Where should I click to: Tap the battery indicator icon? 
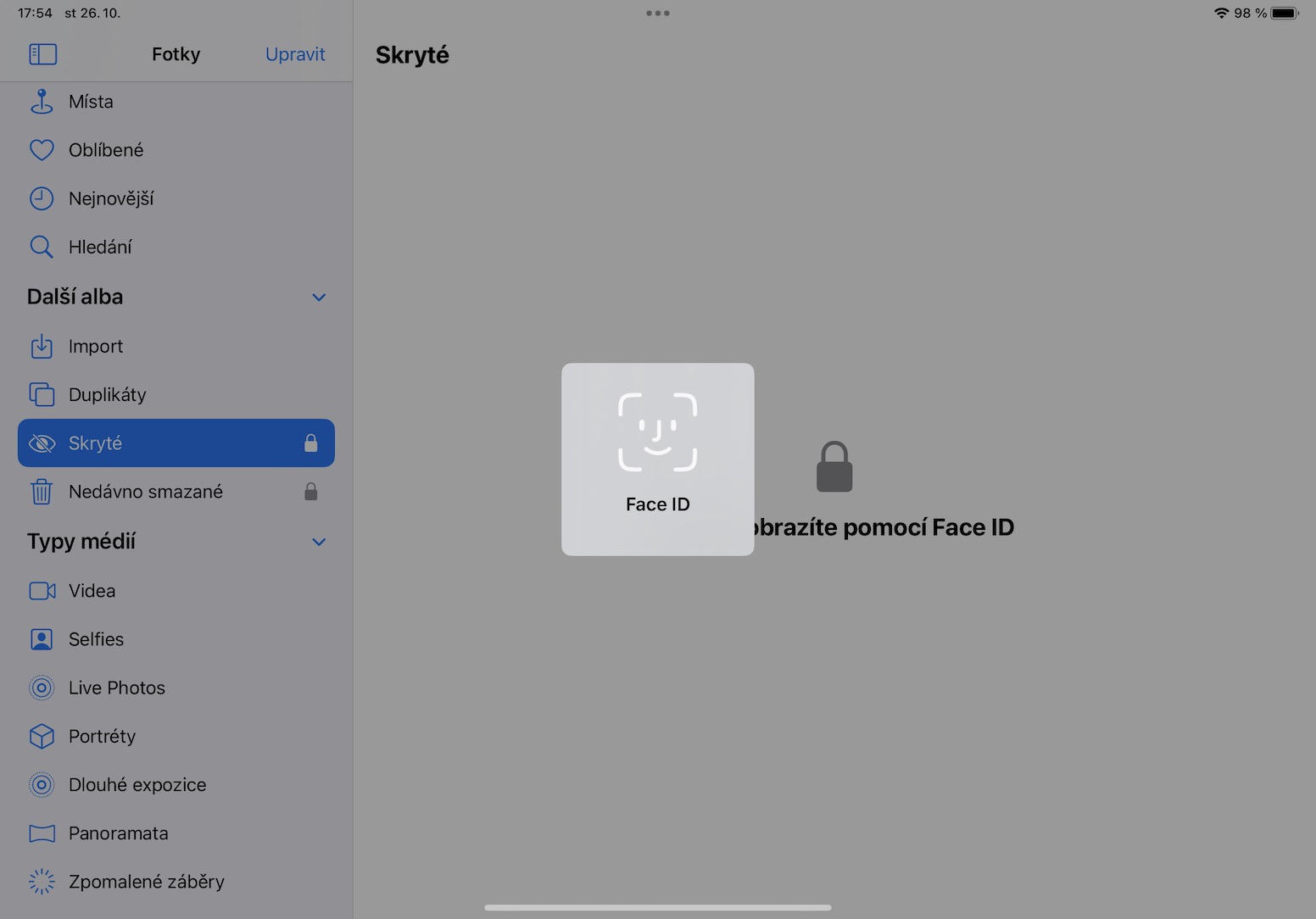(x=1285, y=13)
